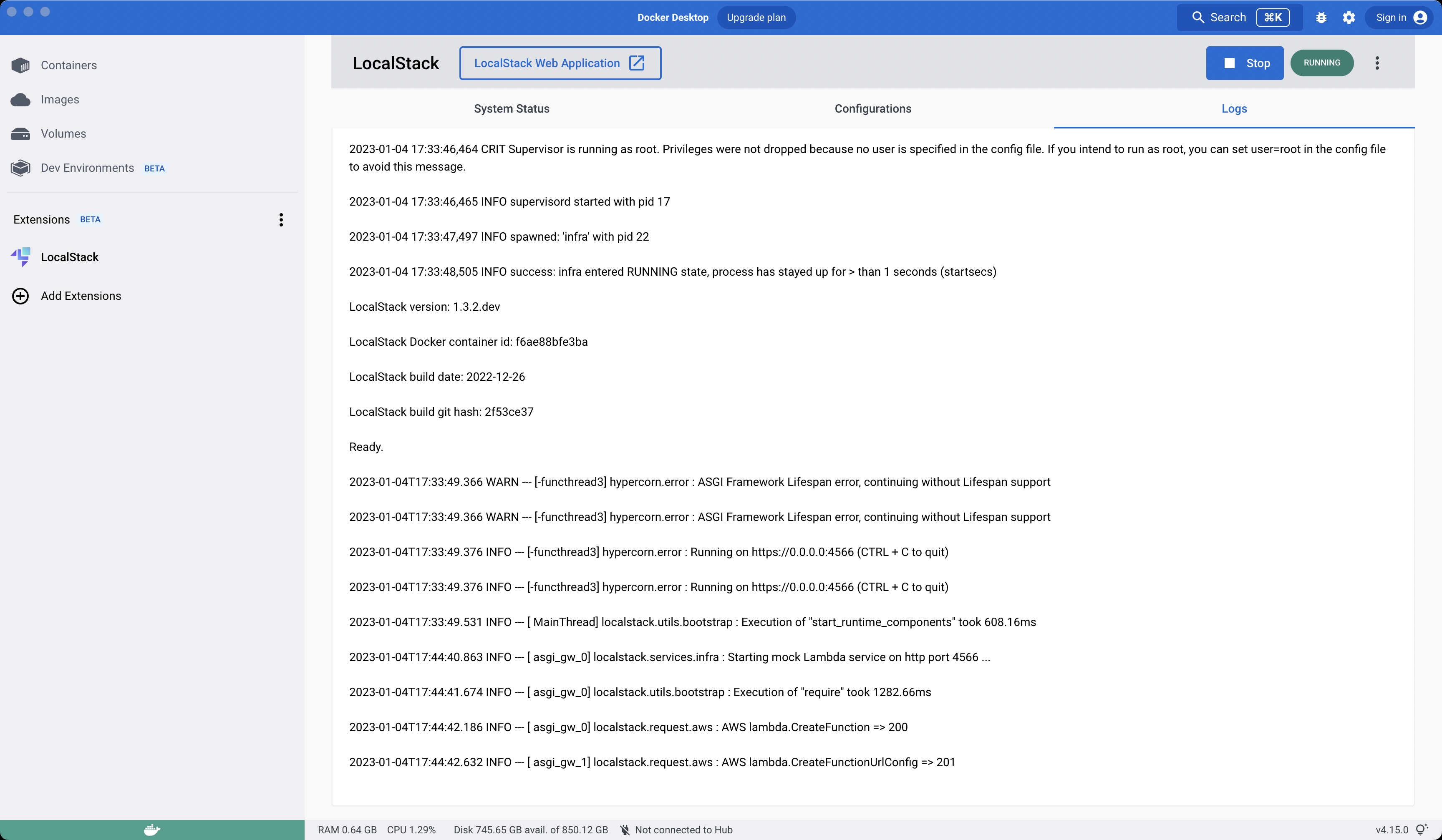Stop the running LocalStack container
This screenshot has height=840, width=1442.
(1244, 63)
